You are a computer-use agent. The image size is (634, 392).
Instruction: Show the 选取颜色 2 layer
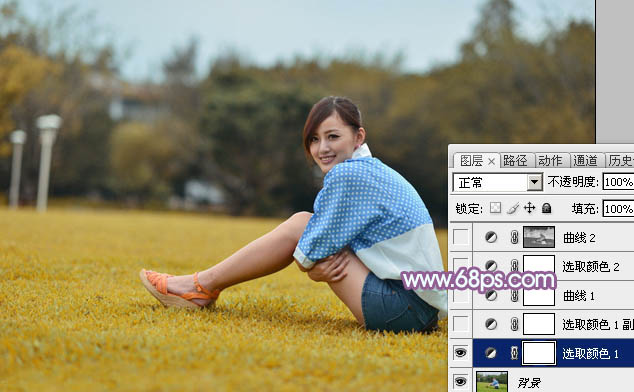pos(461,266)
